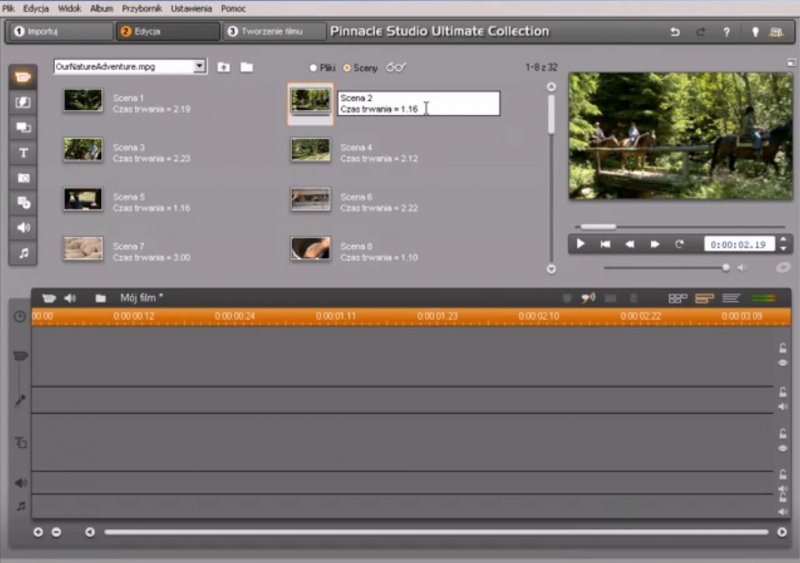This screenshot has width=800, height=563.
Task: Switch to the 1 Importuj tab
Action: pos(60,31)
